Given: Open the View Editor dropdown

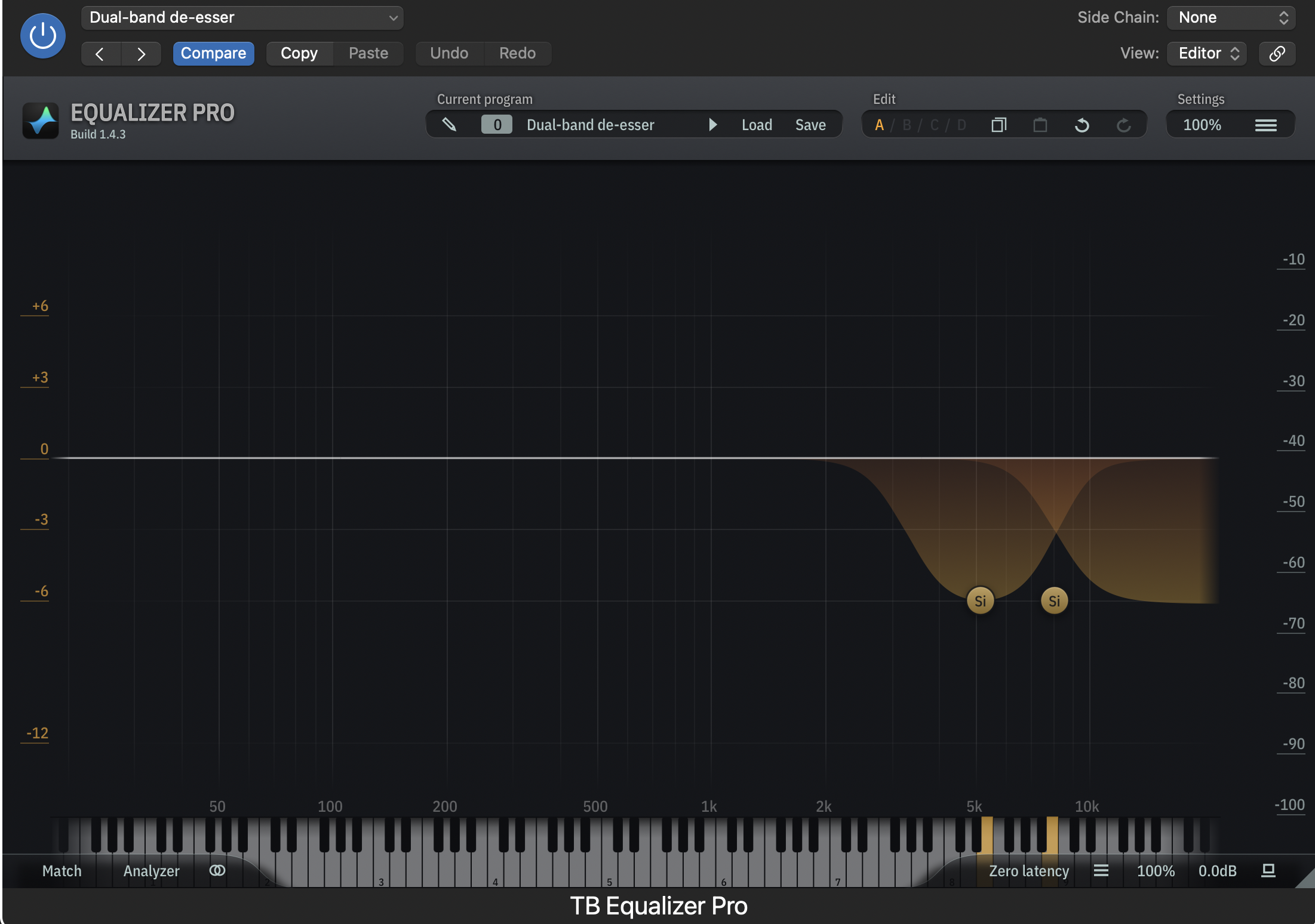Looking at the screenshot, I should coord(1206,53).
